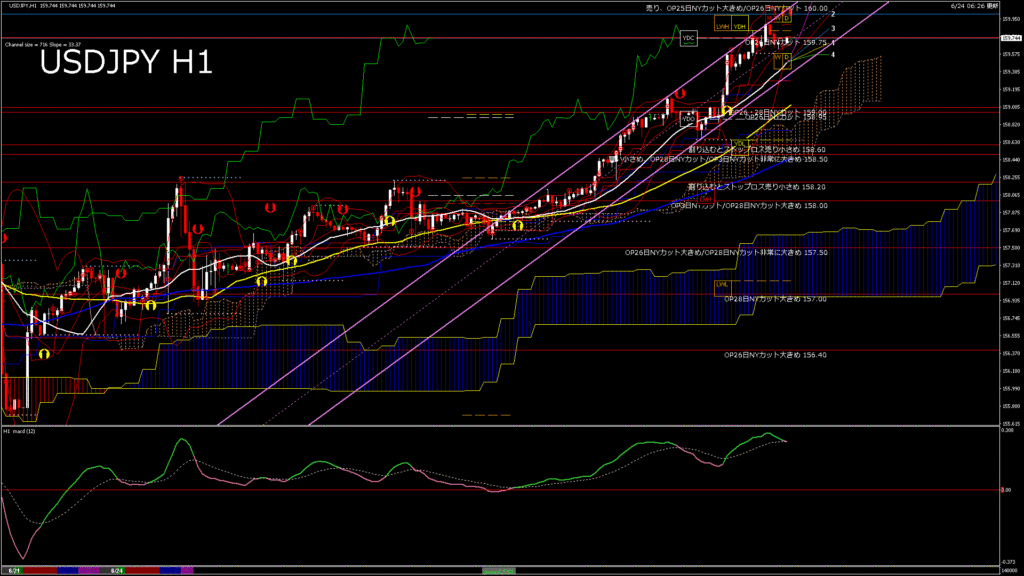1024x576 pixels.
Task: Click the fan line label number 3
Action: click(833, 29)
